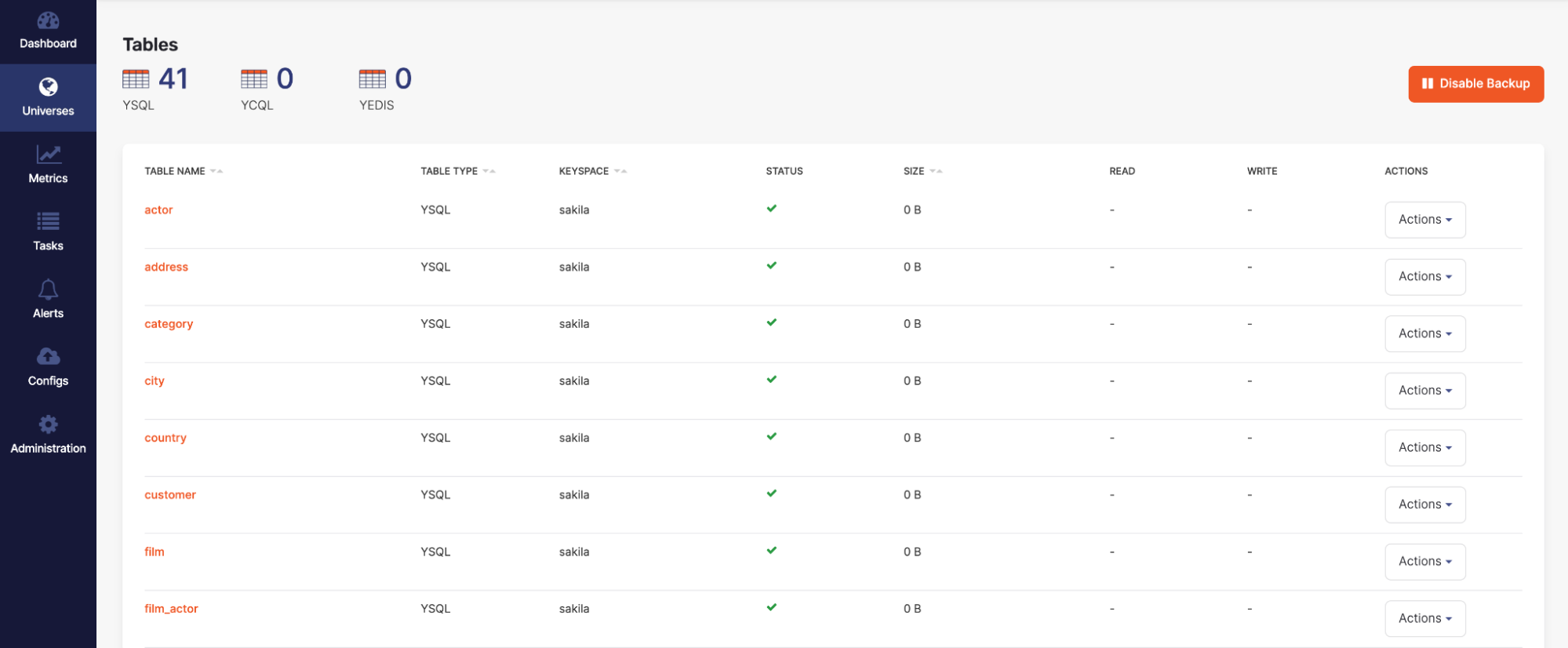
Task: Click the YEDIS table count icon
Action: tap(373, 79)
